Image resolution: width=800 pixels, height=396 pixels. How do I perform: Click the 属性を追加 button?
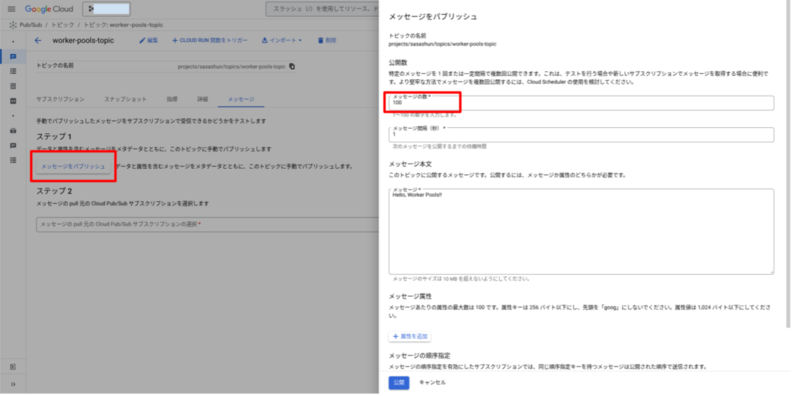point(410,337)
